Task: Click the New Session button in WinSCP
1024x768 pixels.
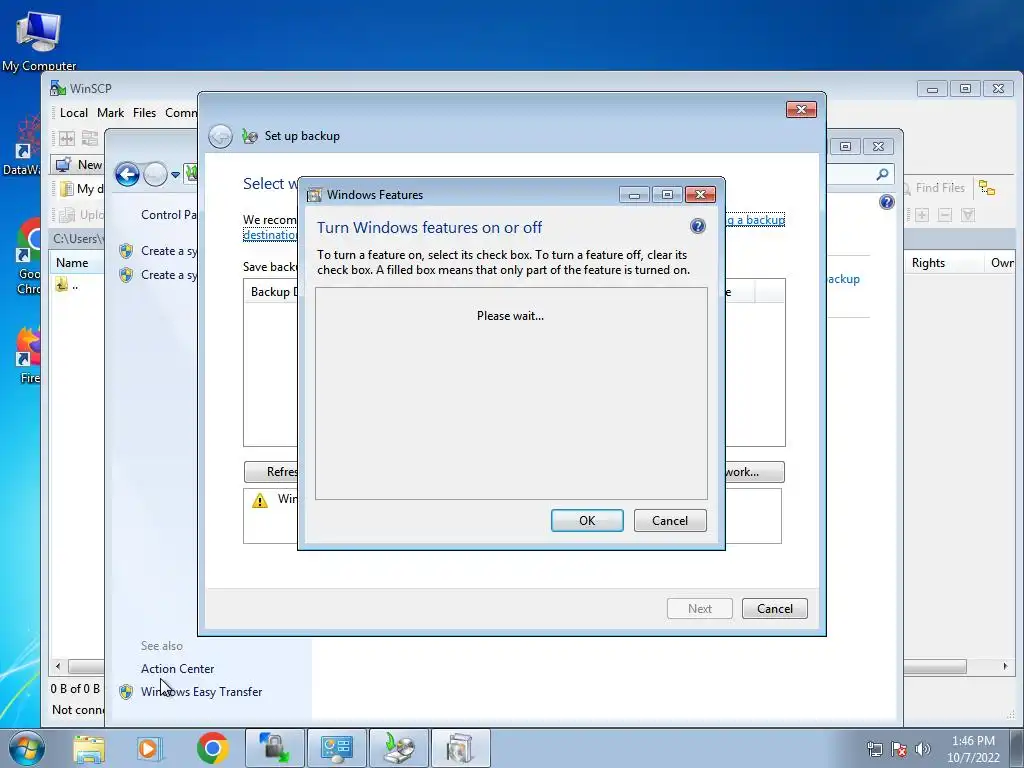Action: click(78, 165)
